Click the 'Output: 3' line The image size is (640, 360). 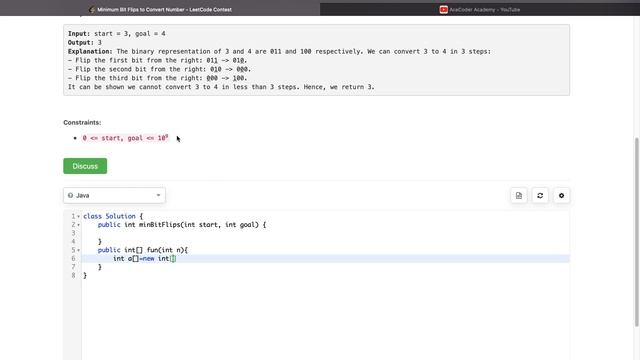[x=85, y=42]
